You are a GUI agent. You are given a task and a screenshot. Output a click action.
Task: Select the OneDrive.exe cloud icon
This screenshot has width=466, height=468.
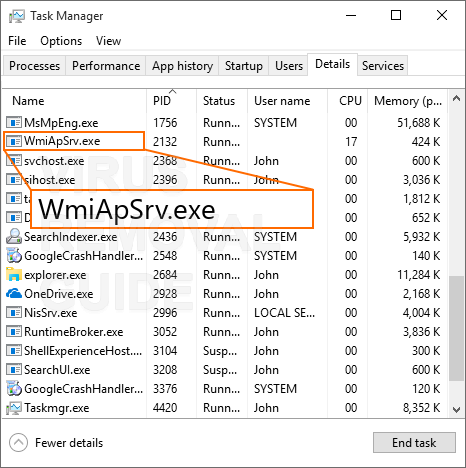point(14,293)
